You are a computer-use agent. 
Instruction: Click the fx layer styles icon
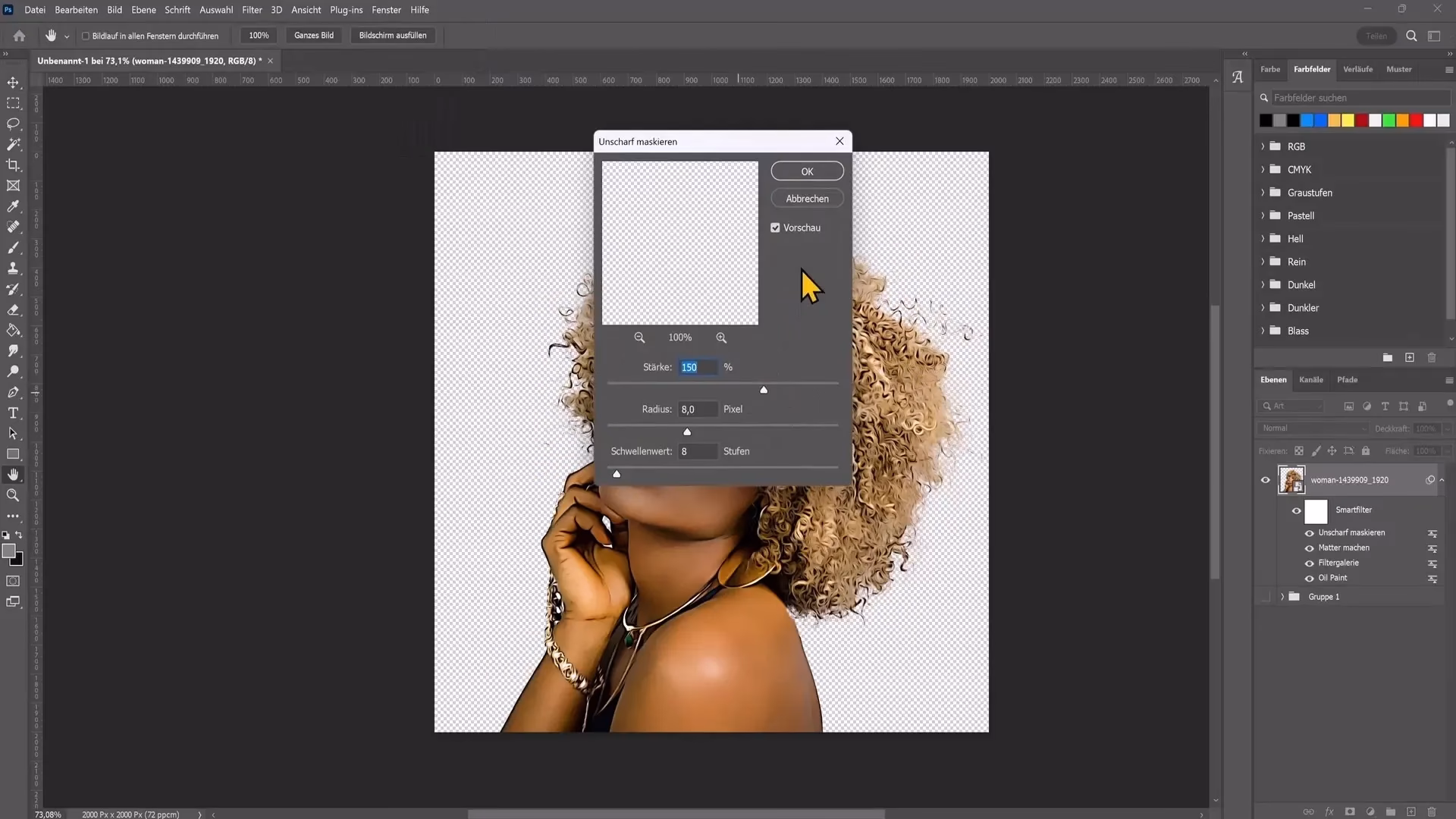pos(1329,811)
